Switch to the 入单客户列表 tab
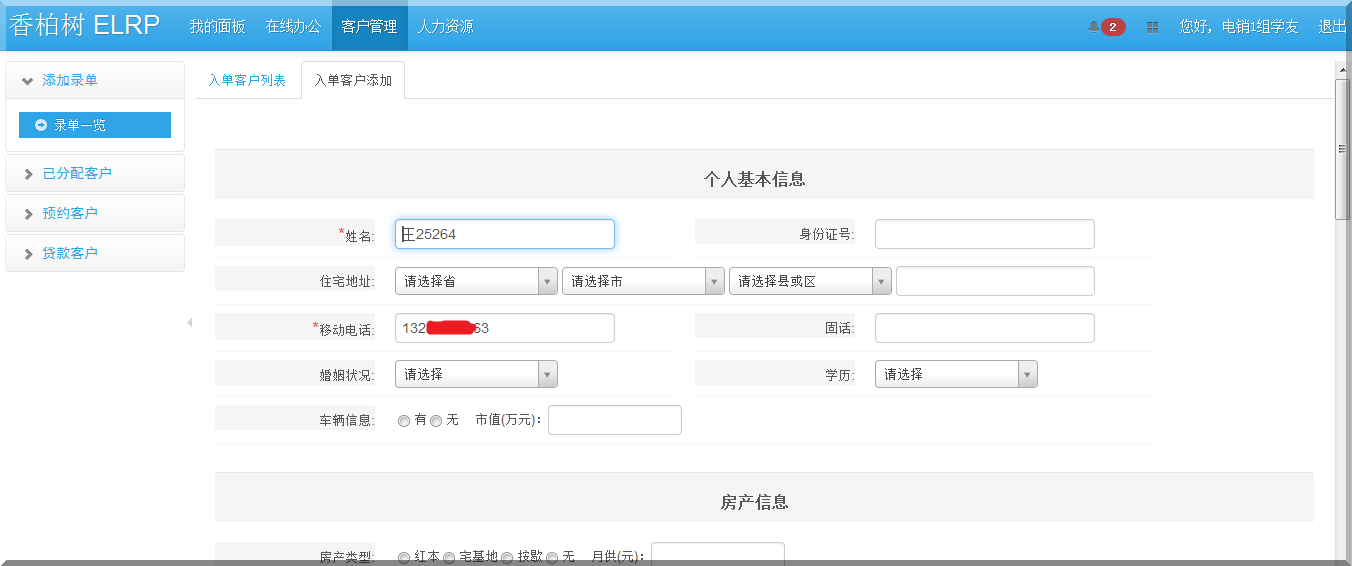The height and width of the screenshot is (566, 1352). tap(247, 80)
